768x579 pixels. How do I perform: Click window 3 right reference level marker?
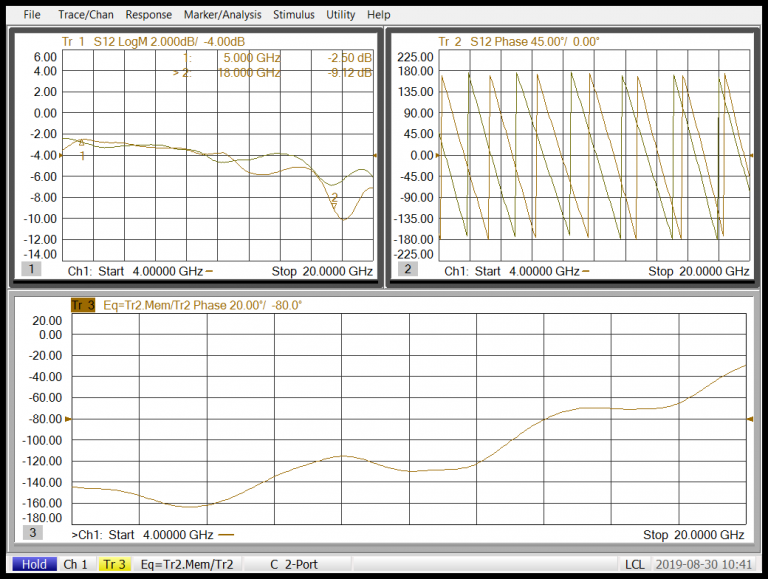pyautogui.click(x=750, y=419)
